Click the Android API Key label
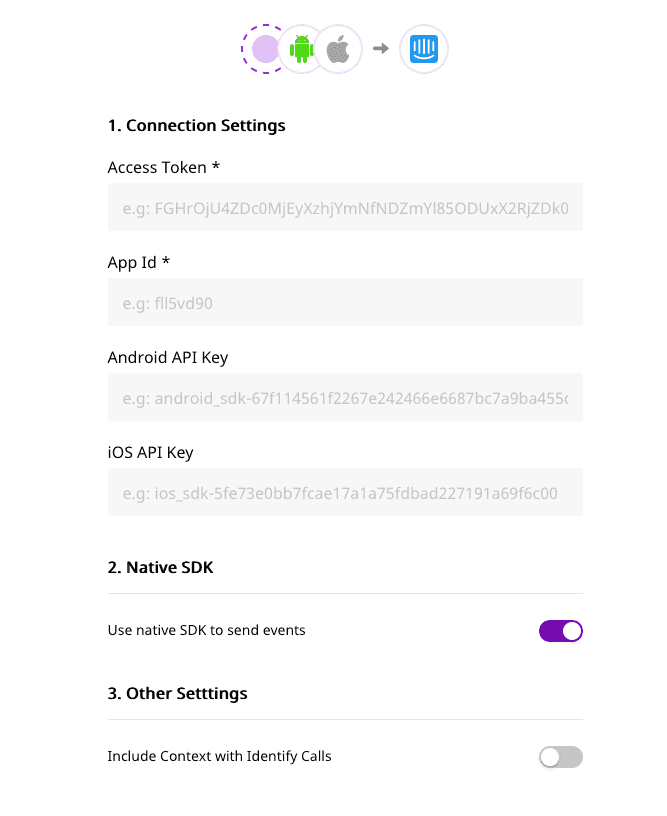Viewport: 667px width, 816px height. pyautogui.click(x=168, y=357)
